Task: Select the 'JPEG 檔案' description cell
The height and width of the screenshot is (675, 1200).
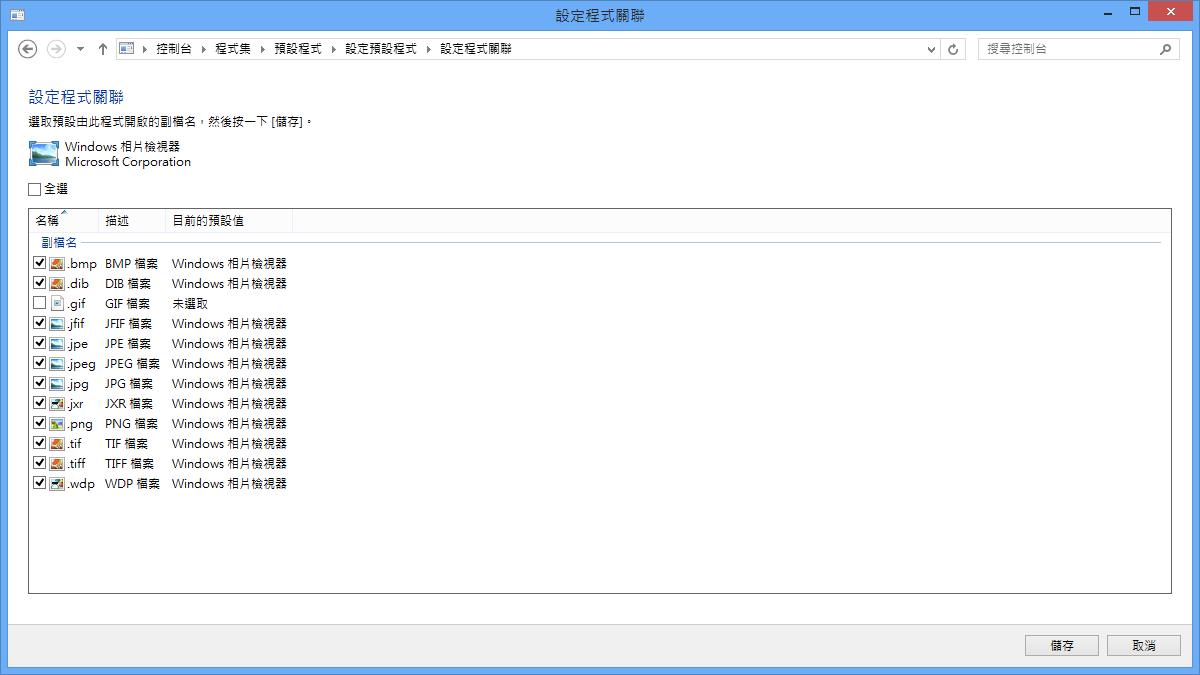Action: [x=132, y=363]
